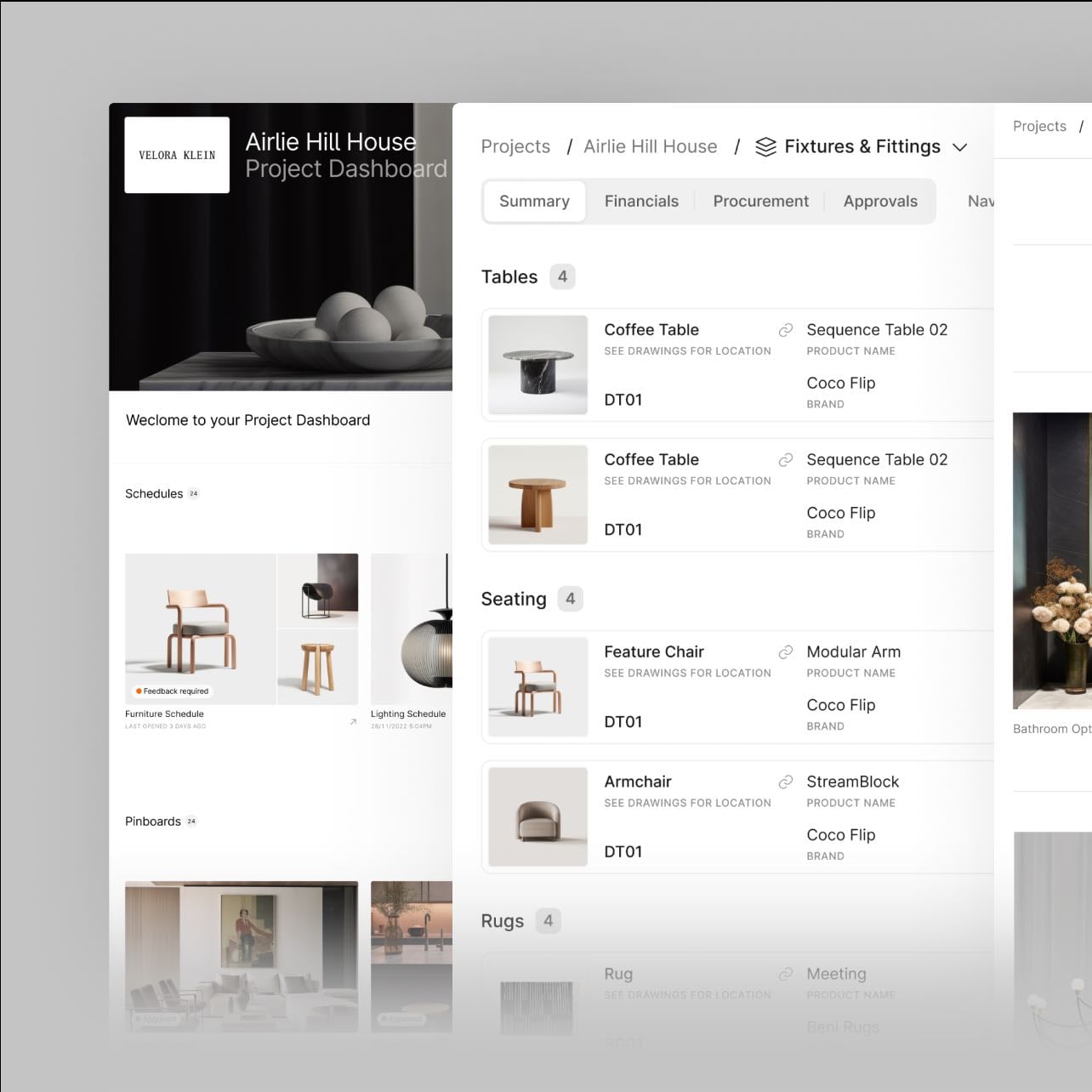Select the Summary tab
Screen dimensions: 1092x1092
[x=534, y=202]
